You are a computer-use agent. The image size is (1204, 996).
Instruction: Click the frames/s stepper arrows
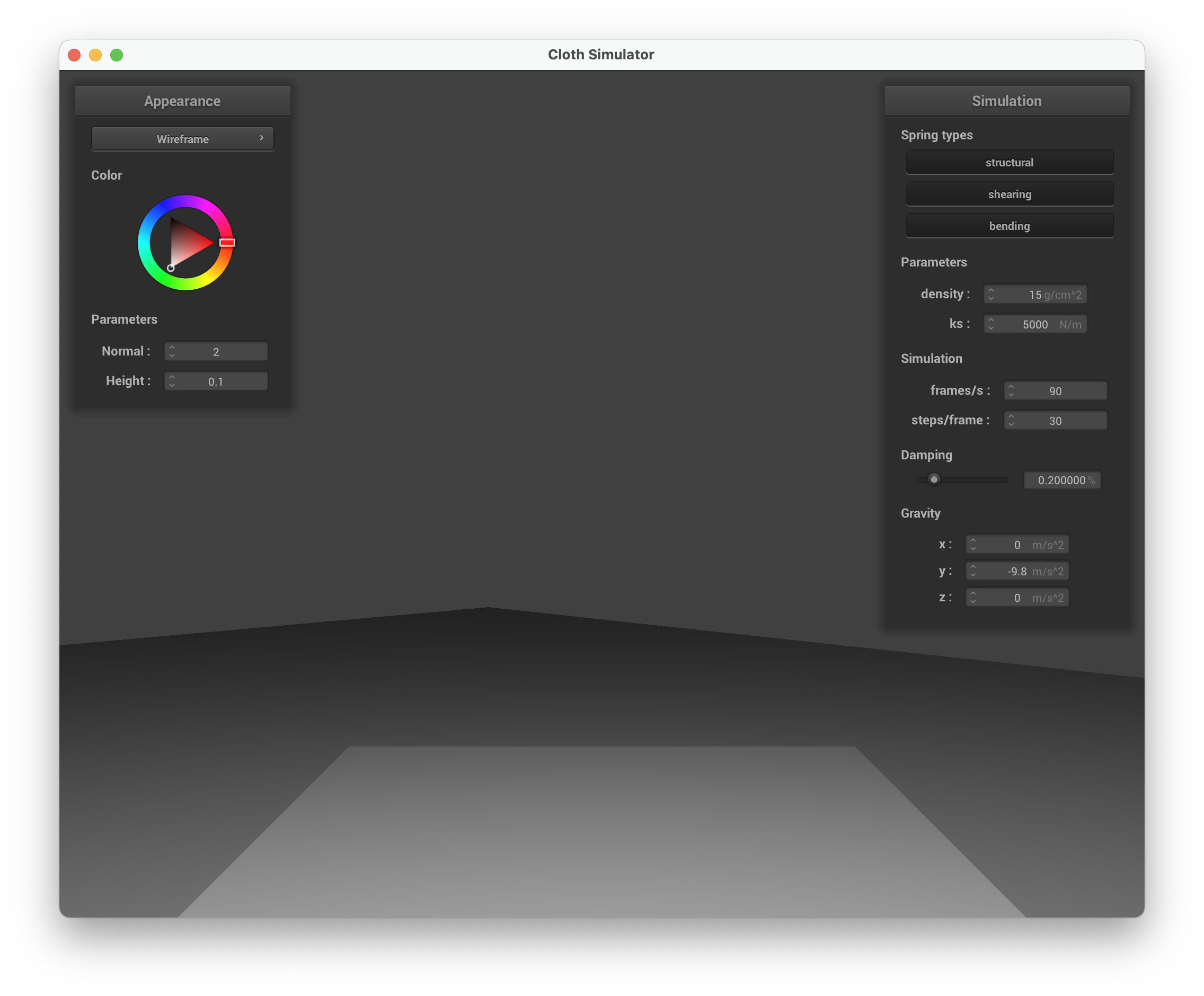point(1011,390)
